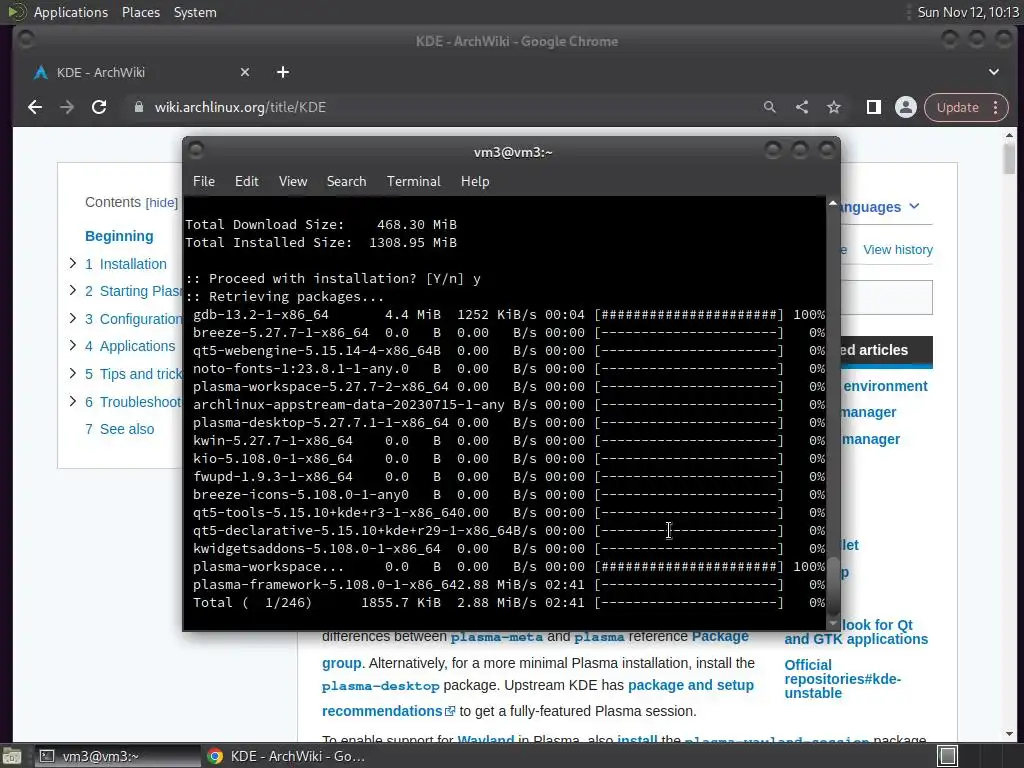Open the plasma-desktop package link
Image resolution: width=1024 pixels, height=768 pixels.
click(x=381, y=686)
